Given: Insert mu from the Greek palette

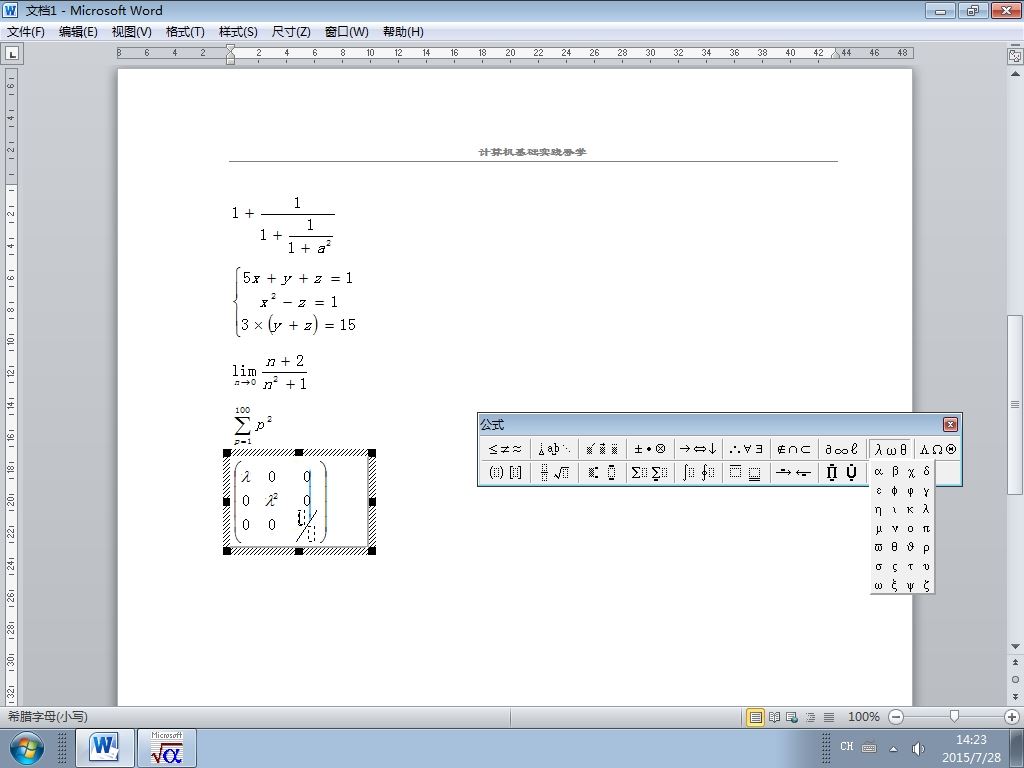Looking at the screenshot, I should pyautogui.click(x=878, y=528).
